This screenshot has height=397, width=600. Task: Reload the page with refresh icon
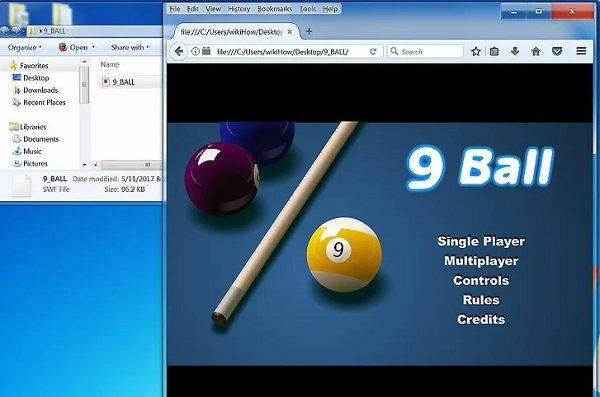[x=373, y=51]
